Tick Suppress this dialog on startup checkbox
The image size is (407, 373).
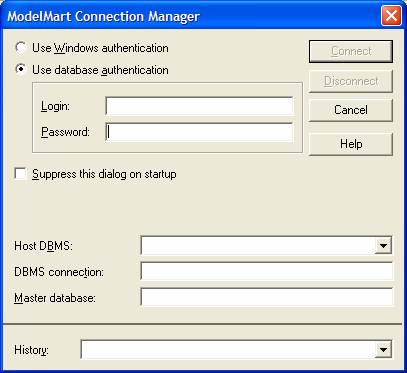21,174
